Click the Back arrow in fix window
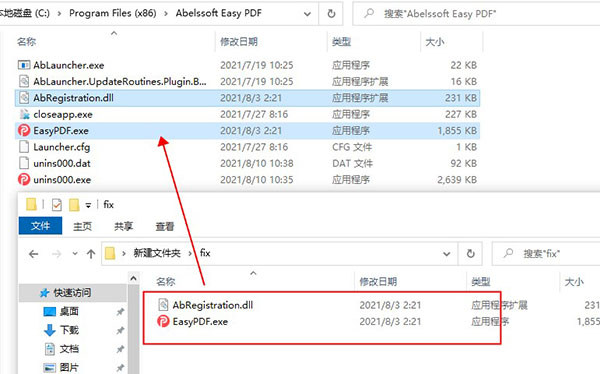 pyautogui.click(x=34, y=254)
